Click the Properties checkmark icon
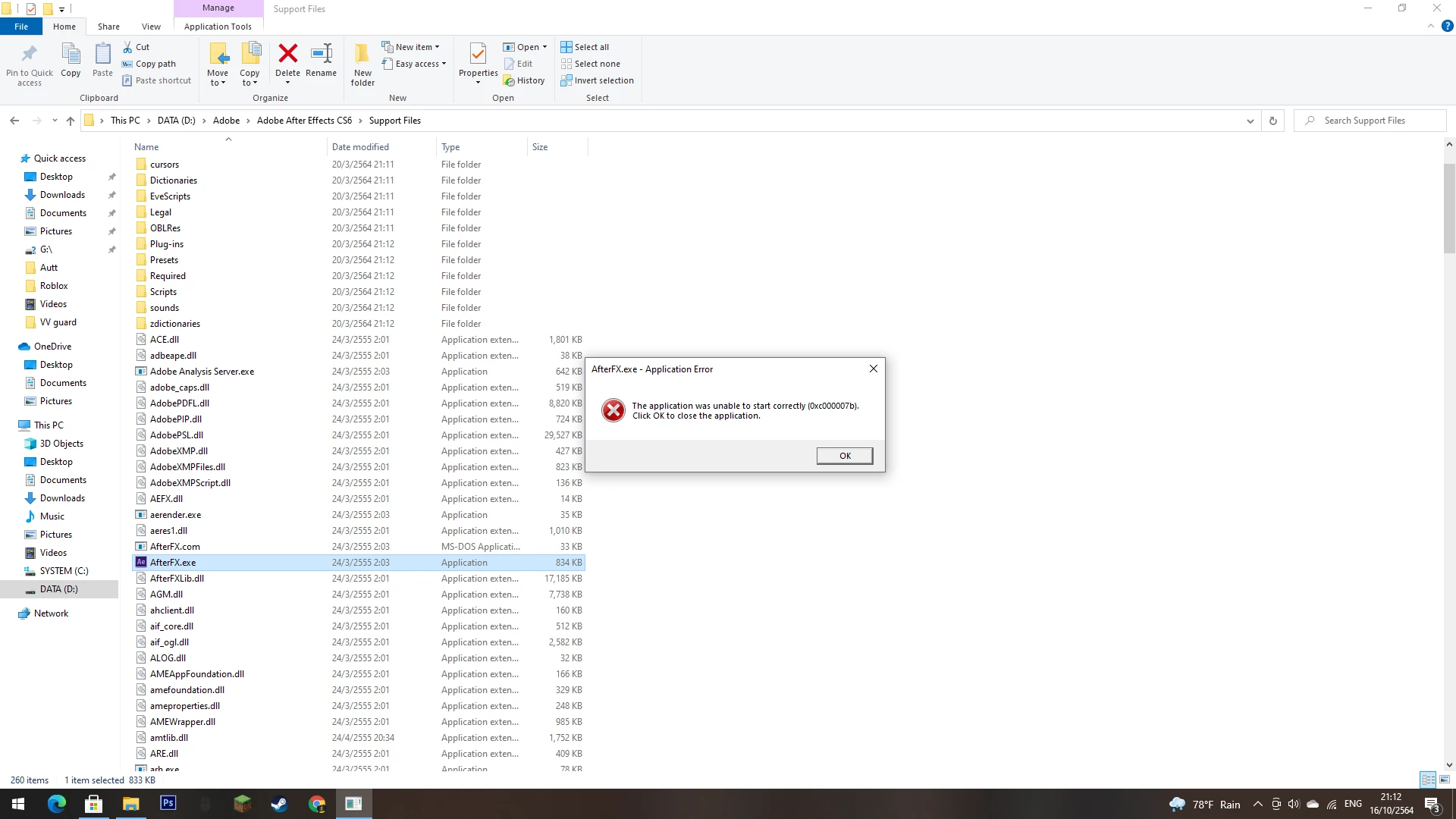The image size is (1456, 819). coord(478,55)
